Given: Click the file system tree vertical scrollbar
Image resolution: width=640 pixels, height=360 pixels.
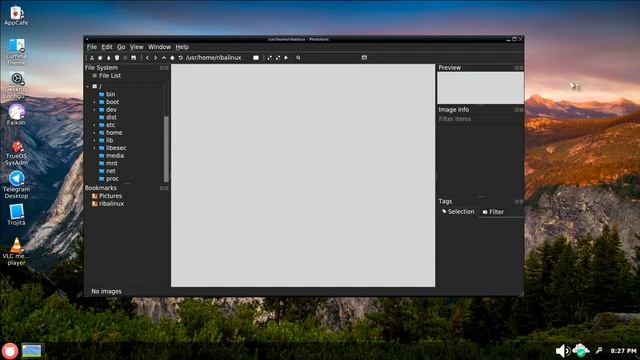Looking at the screenshot, I should tap(166, 149).
